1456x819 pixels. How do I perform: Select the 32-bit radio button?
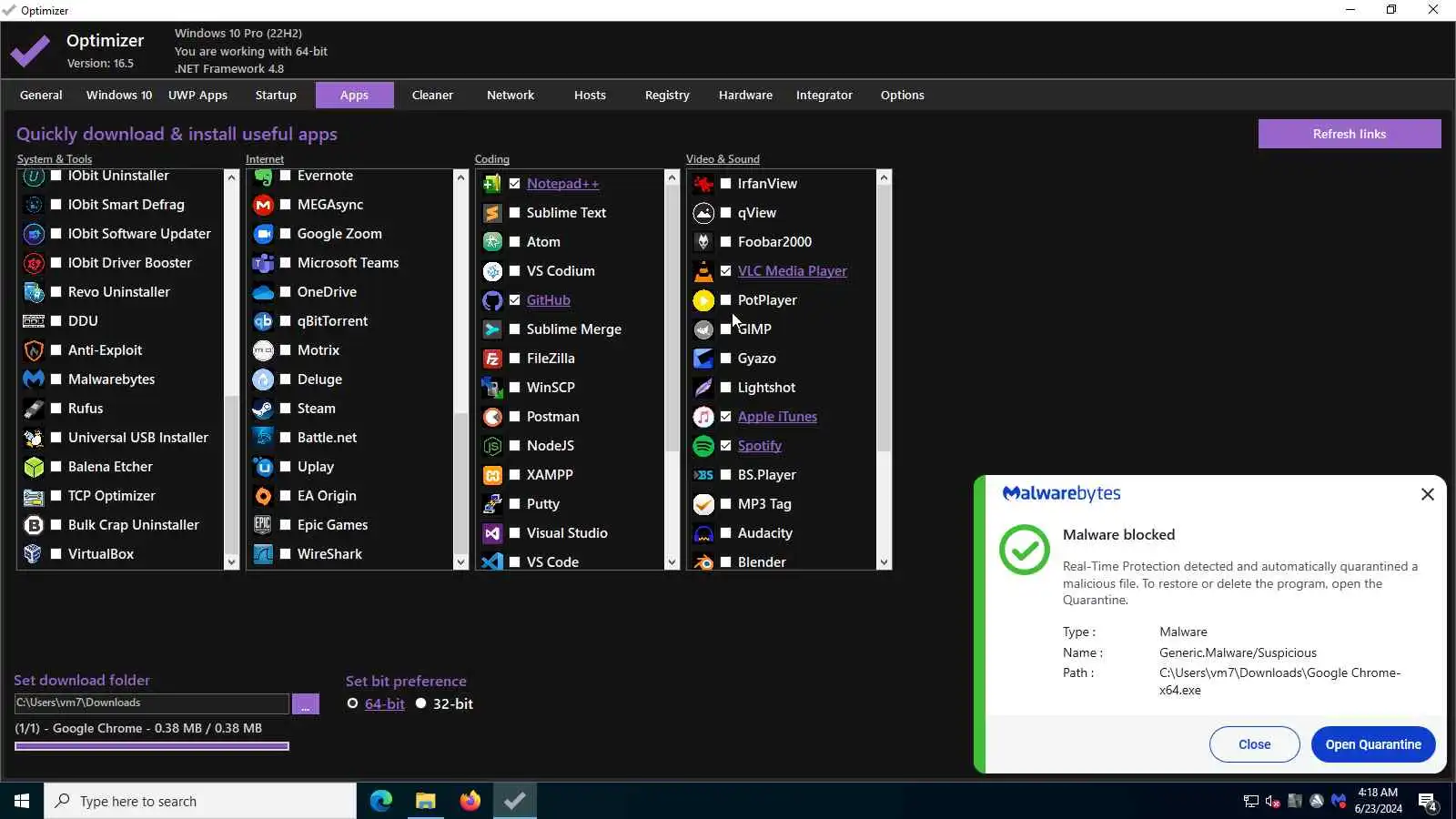(x=420, y=703)
